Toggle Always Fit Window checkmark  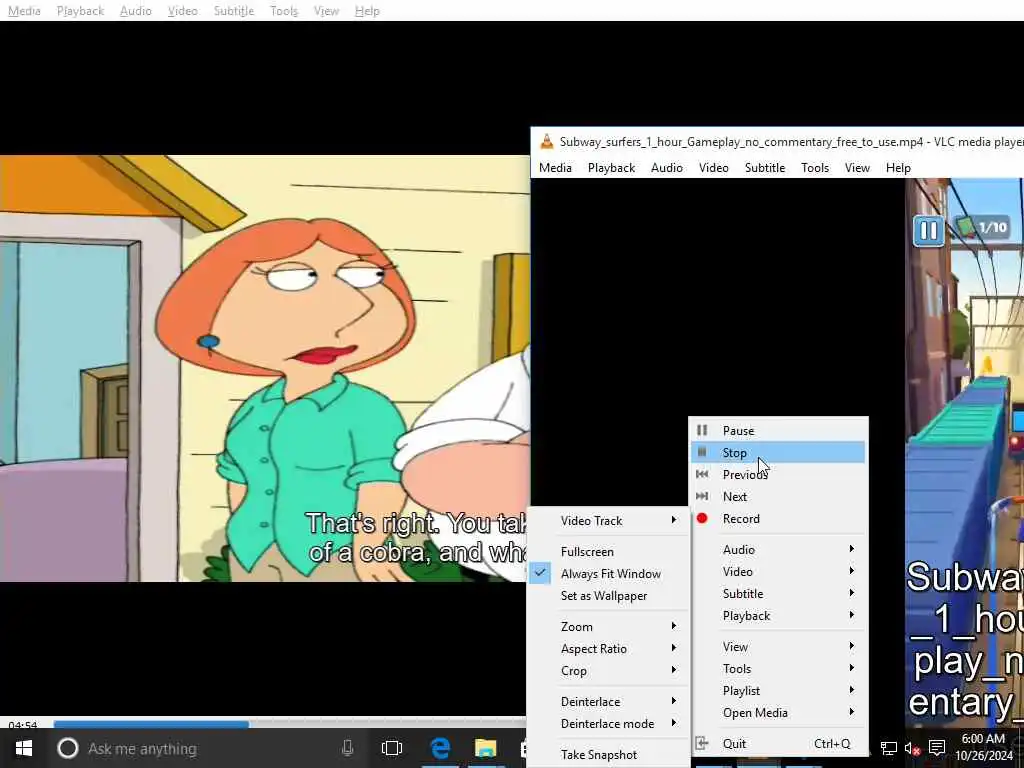pyautogui.click(x=540, y=573)
